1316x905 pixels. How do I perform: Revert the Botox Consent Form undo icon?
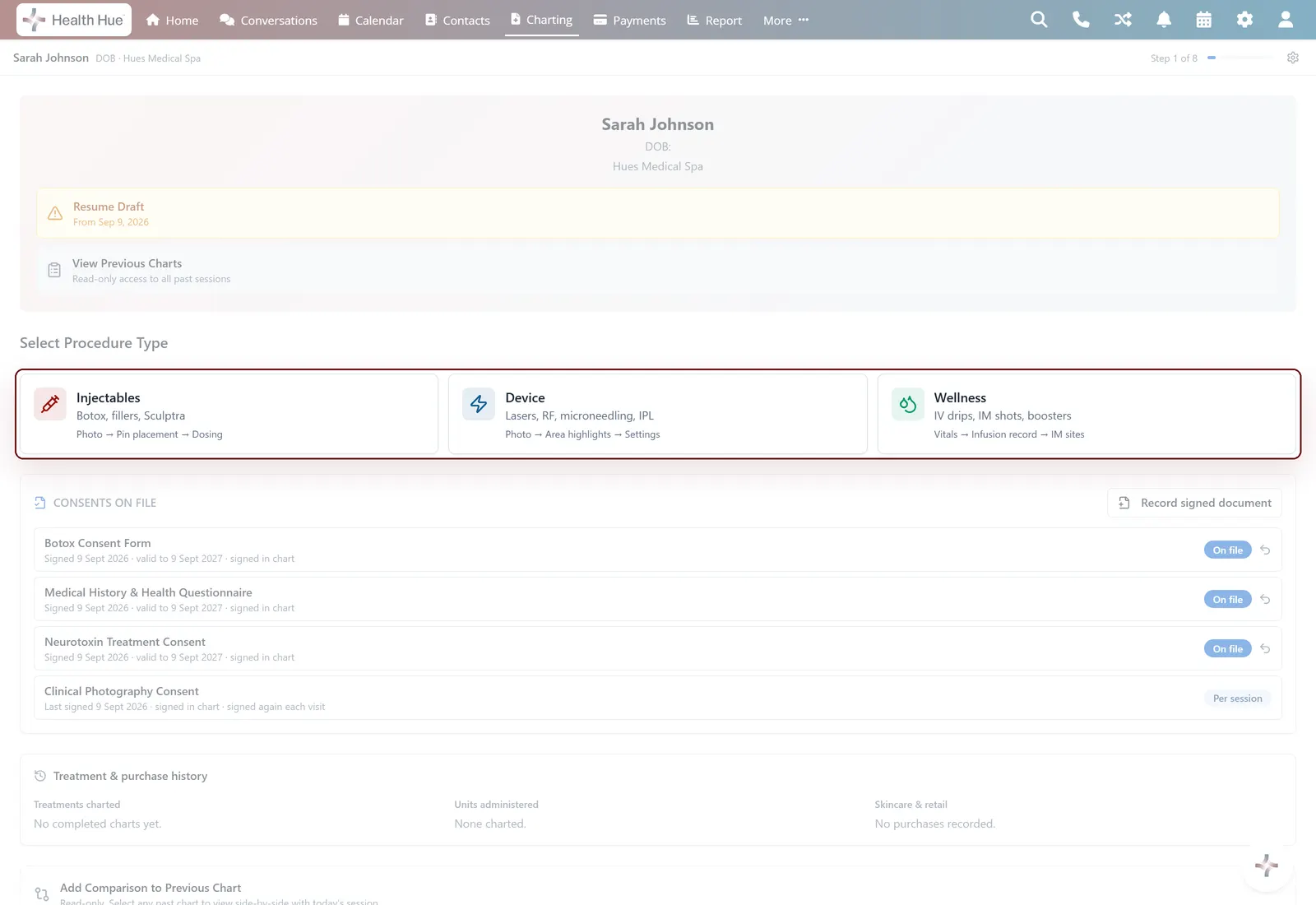pyautogui.click(x=1265, y=550)
